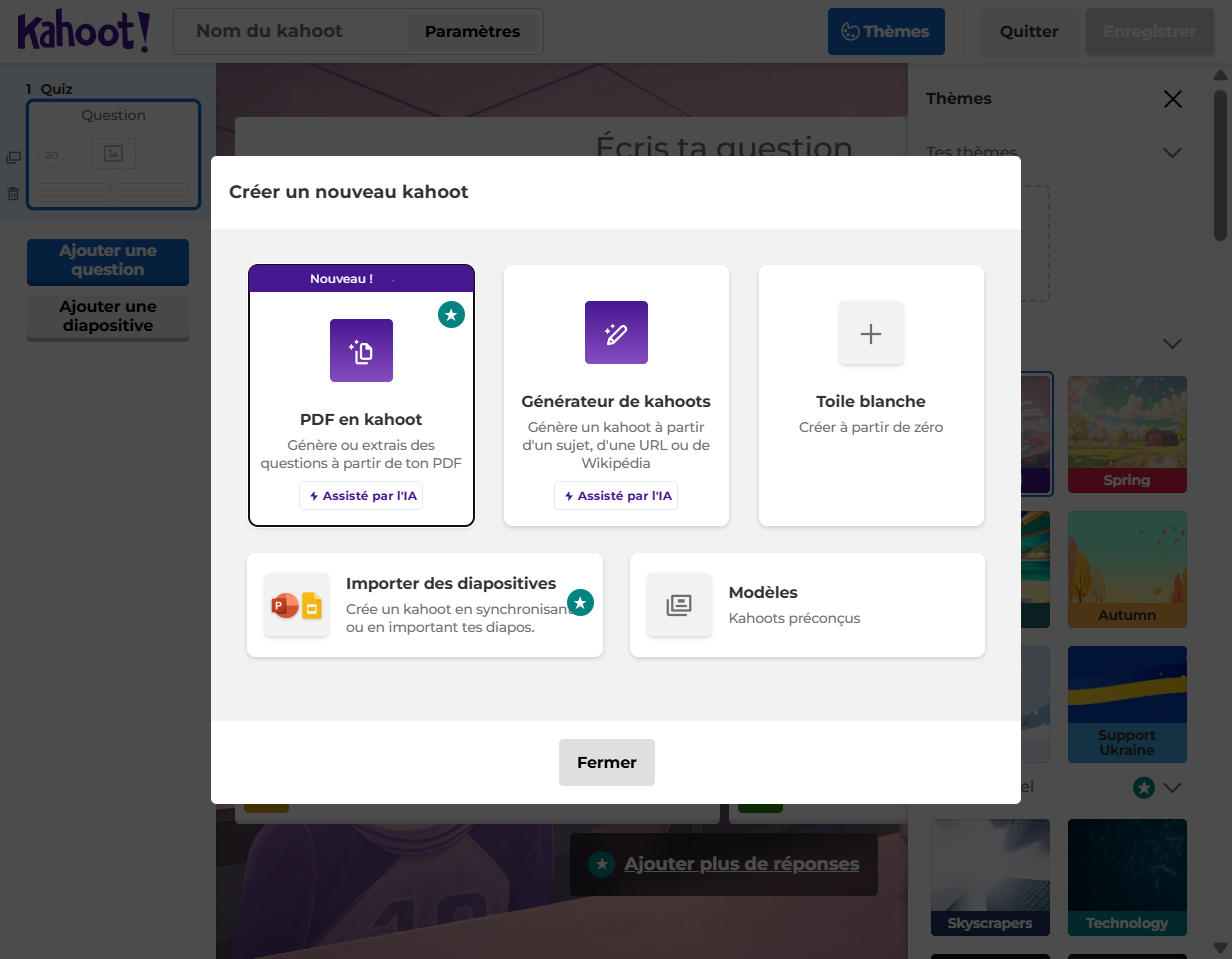Viewport: 1232px width, 959px height.
Task: Click the Quitter button
Action: [x=1029, y=31]
